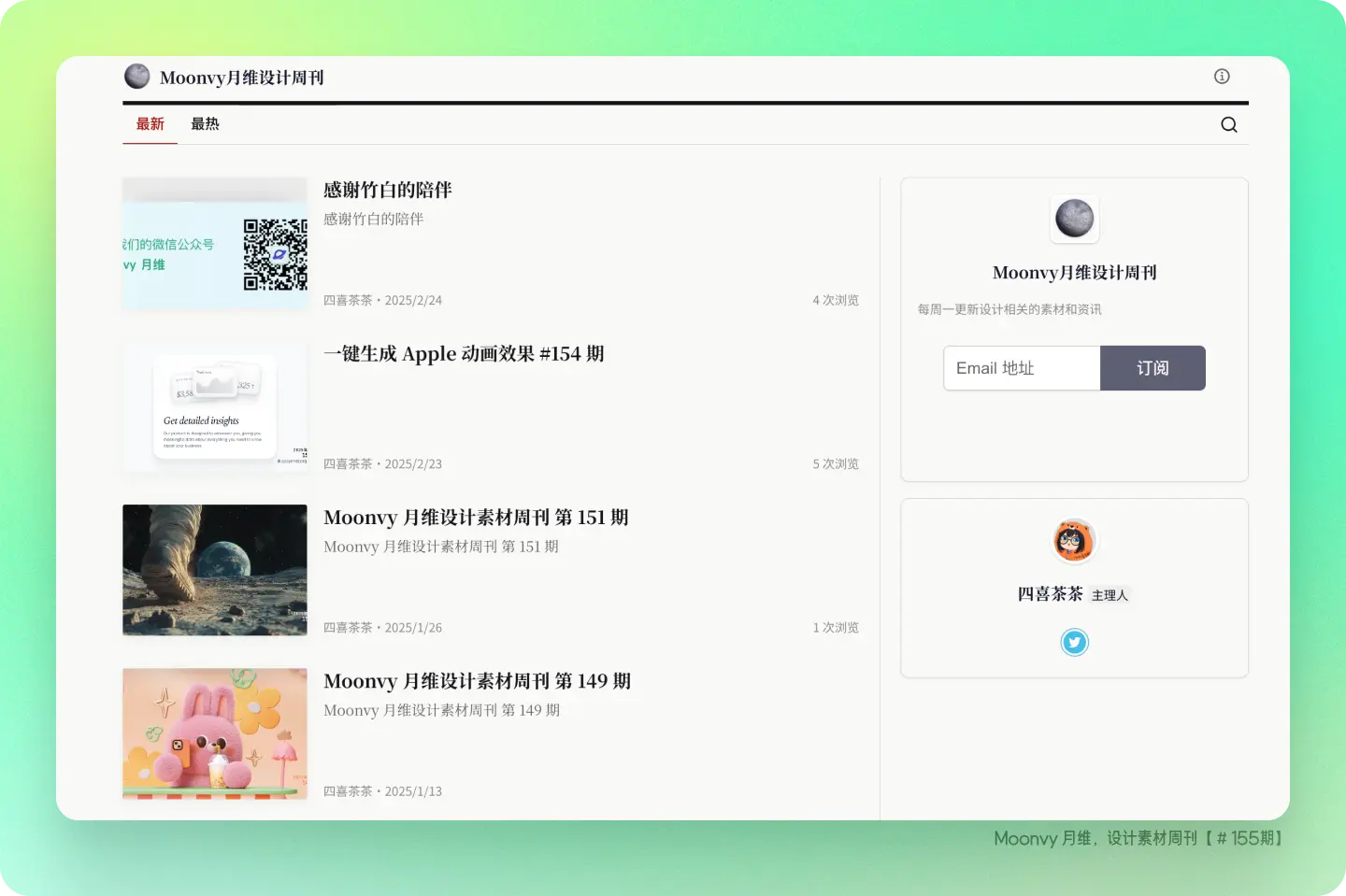This screenshot has height=896, width=1346.
Task: Focus the Email 地址 input field
Action: pyautogui.click(x=1022, y=368)
